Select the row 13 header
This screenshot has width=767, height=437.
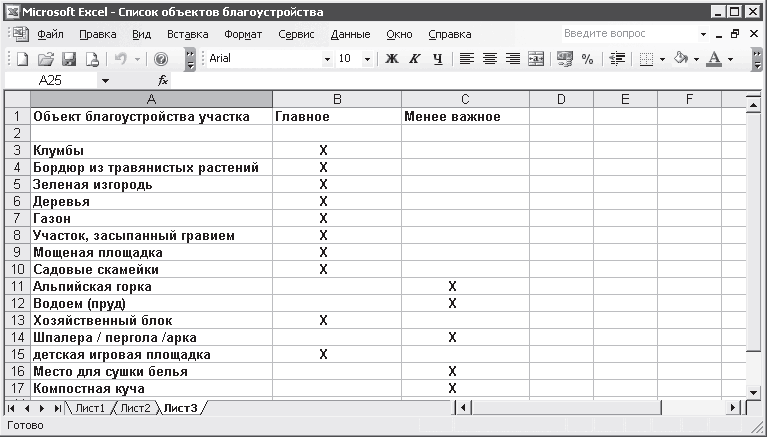coord(16,320)
